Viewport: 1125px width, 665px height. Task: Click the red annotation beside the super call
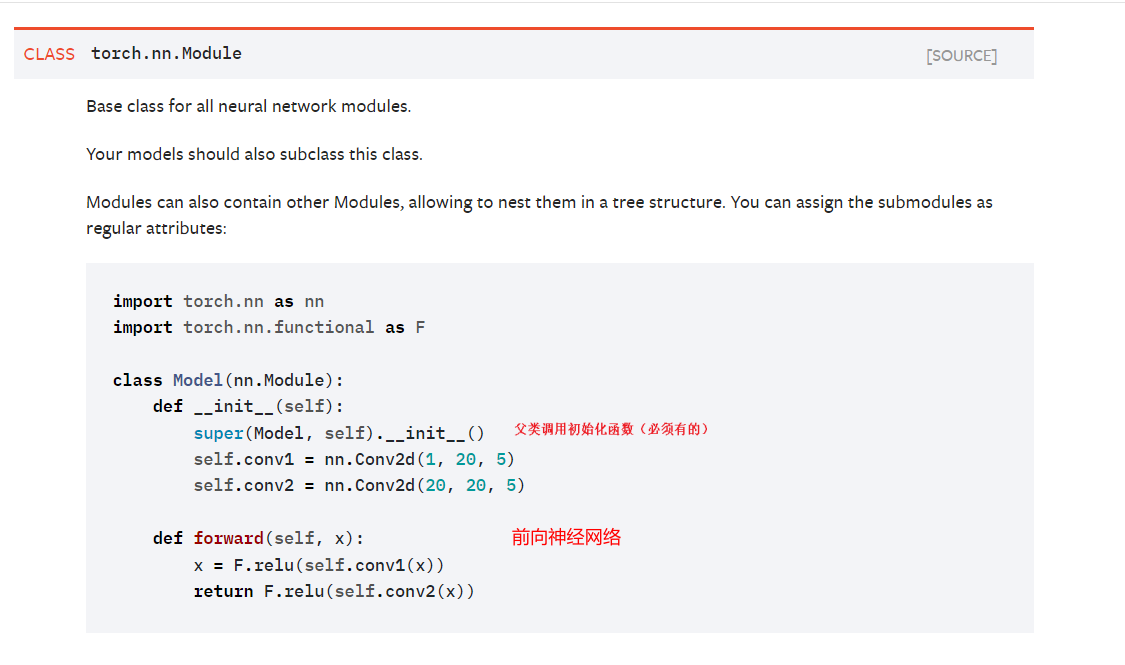[x=611, y=429]
